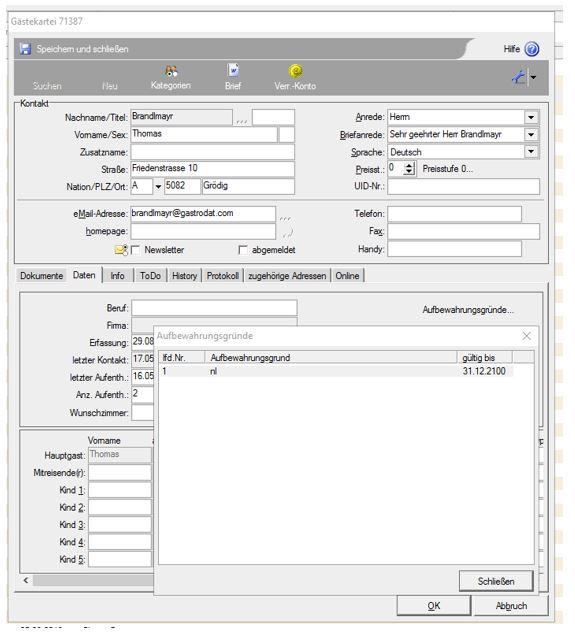Click the PLZ field showing 5082

pyautogui.click(x=182, y=186)
